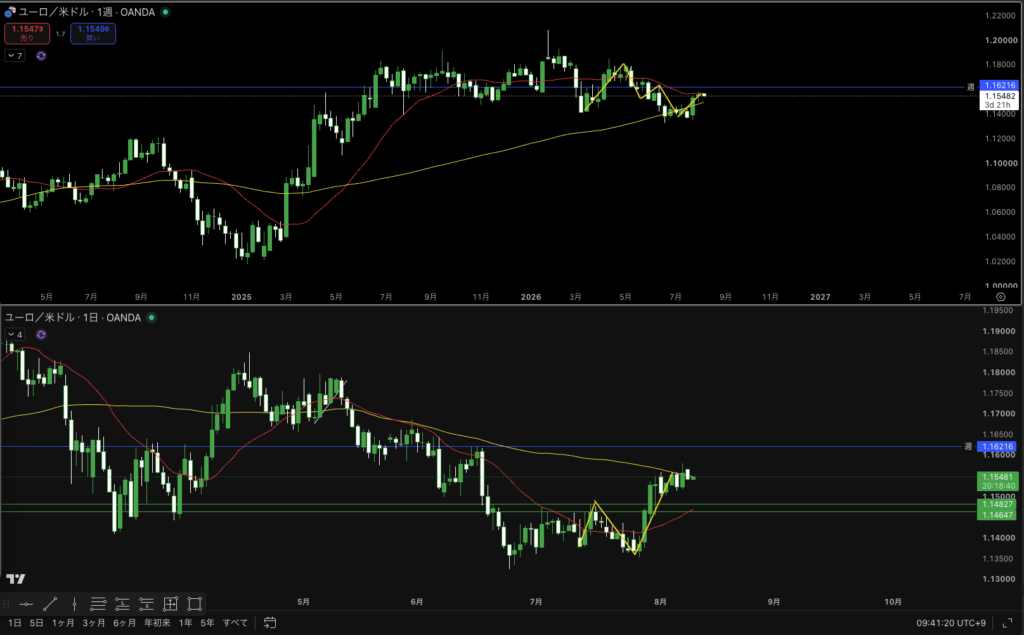Viewport: 1024px width, 635px height.
Task: Expand the weekly chart indicators legend (7)
Action: point(15,56)
